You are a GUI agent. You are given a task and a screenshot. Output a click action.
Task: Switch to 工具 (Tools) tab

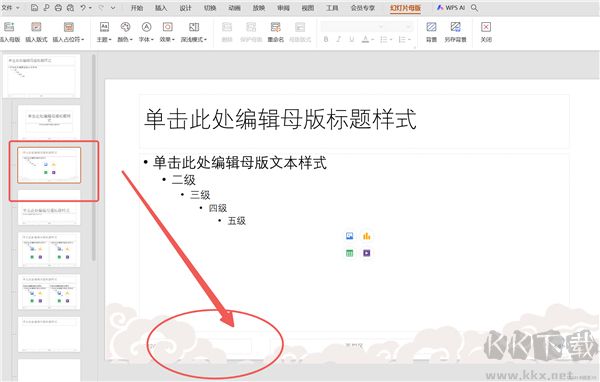(332, 8)
